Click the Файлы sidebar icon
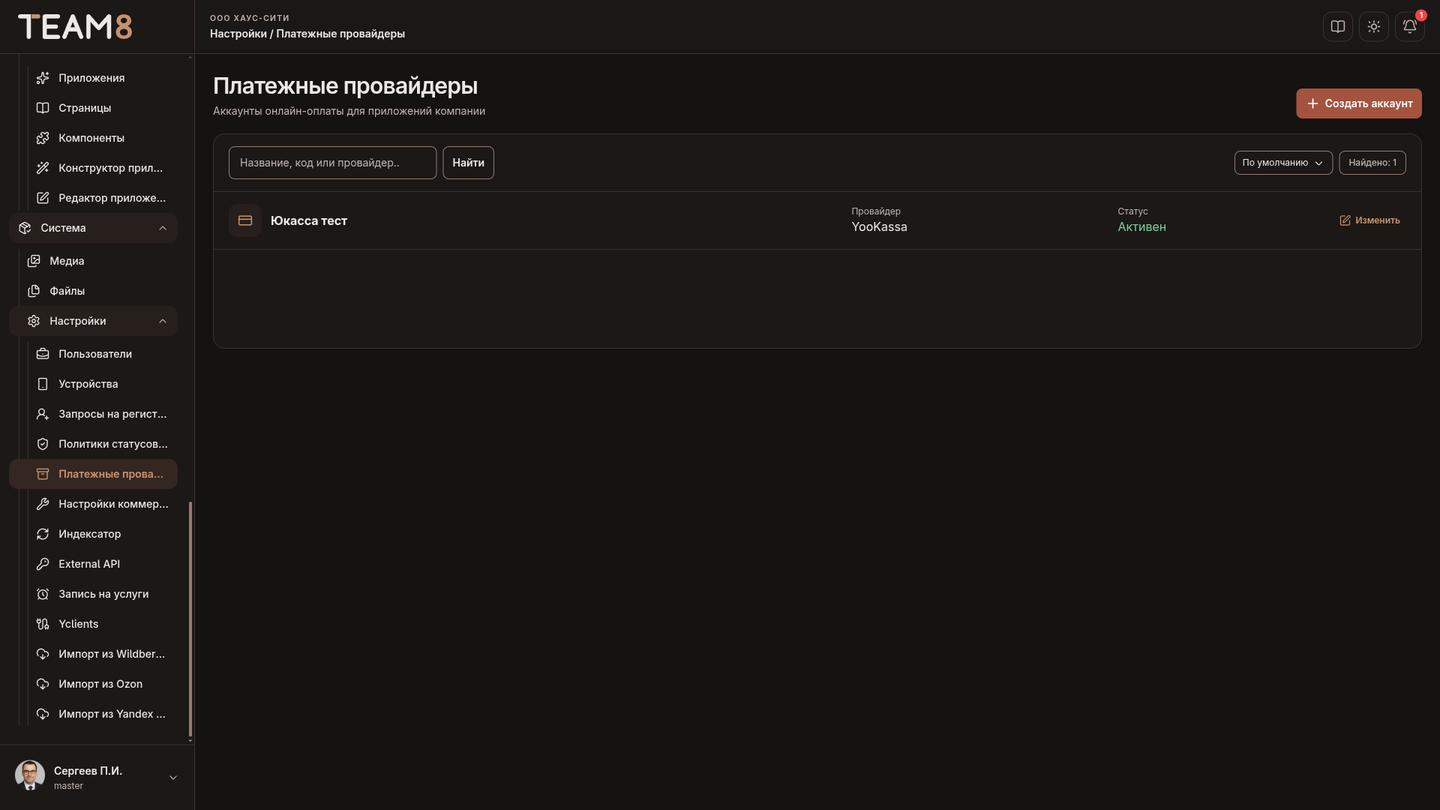The image size is (1440, 810). coord(34,291)
